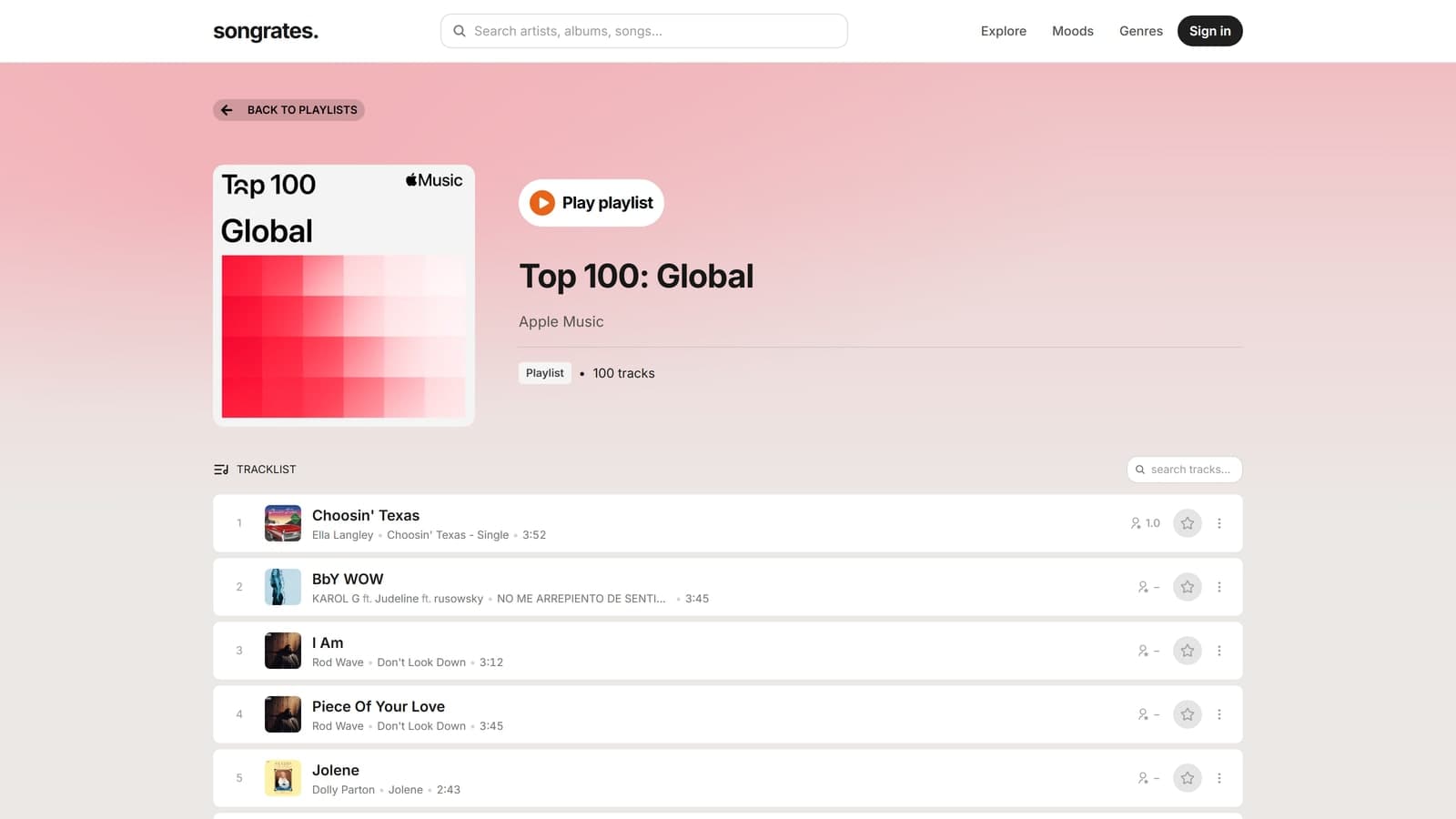Click the songrates logo
The width and height of the screenshot is (1456, 819).
[x=266, y=31]
